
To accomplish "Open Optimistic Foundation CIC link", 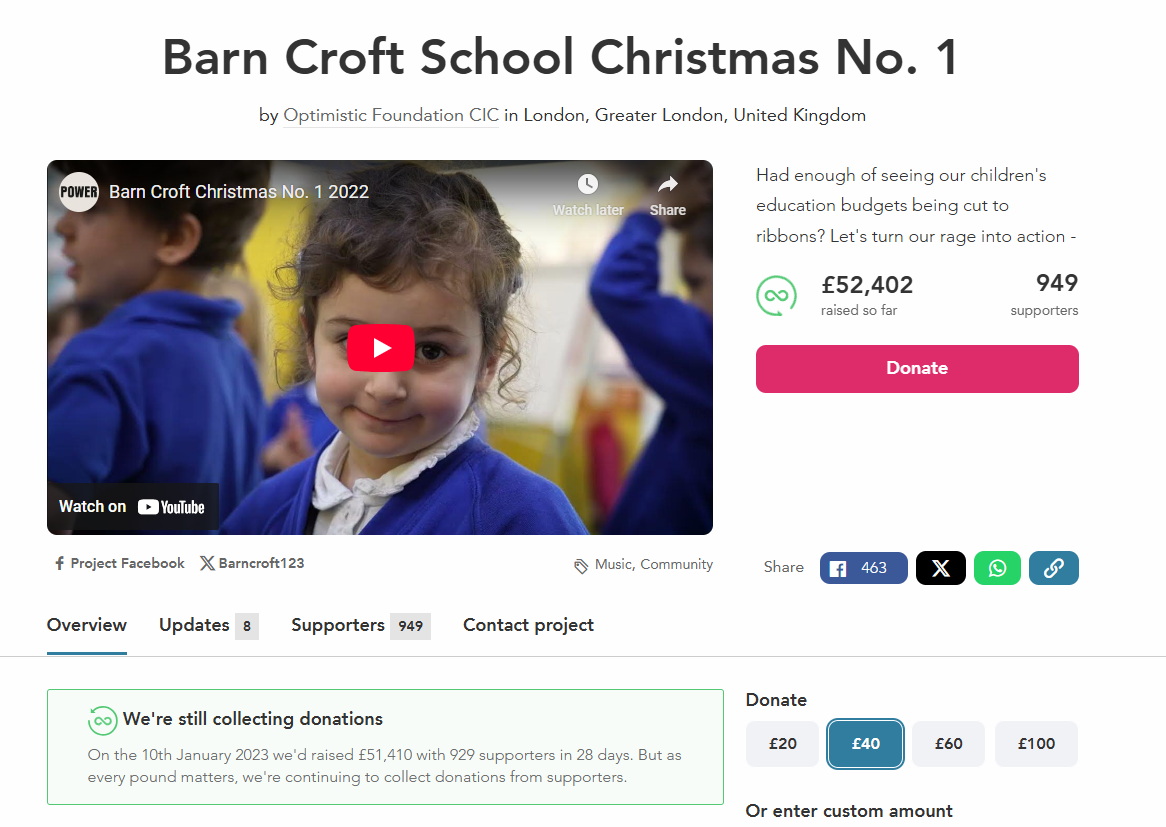I will 391,115.
